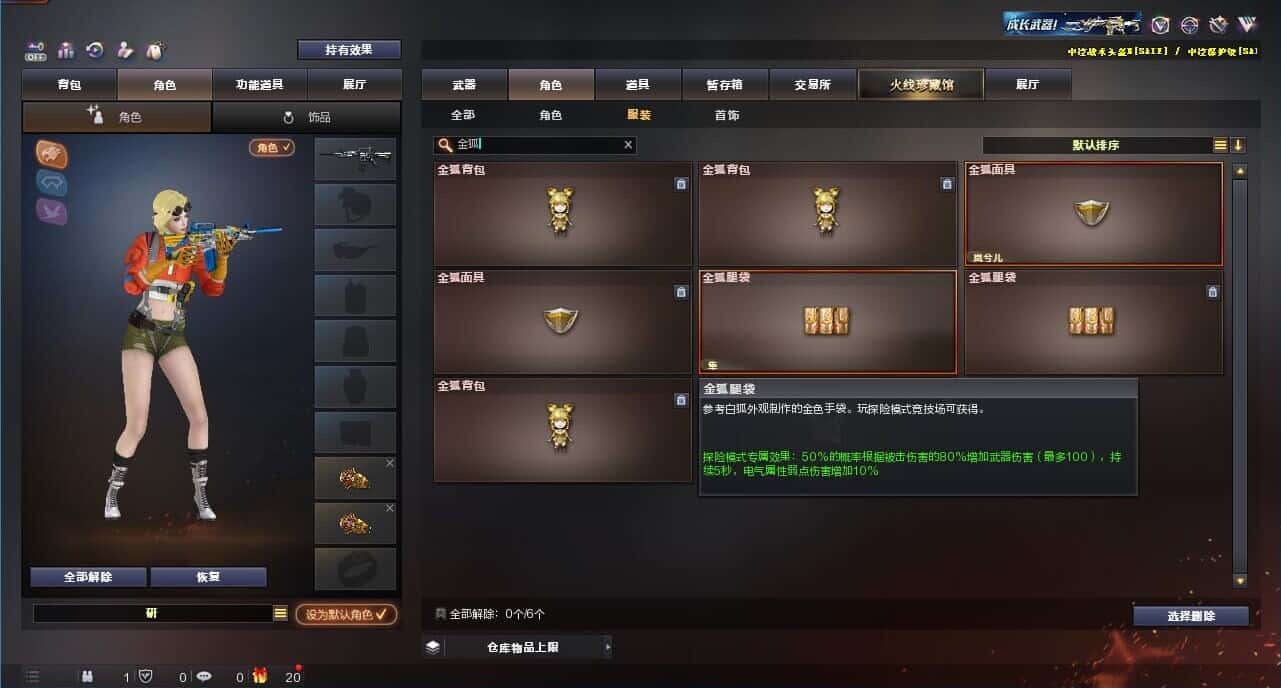Click the crosshair target icon at top right
The image size is (1281, 688).
click(x=1189, y=25)
